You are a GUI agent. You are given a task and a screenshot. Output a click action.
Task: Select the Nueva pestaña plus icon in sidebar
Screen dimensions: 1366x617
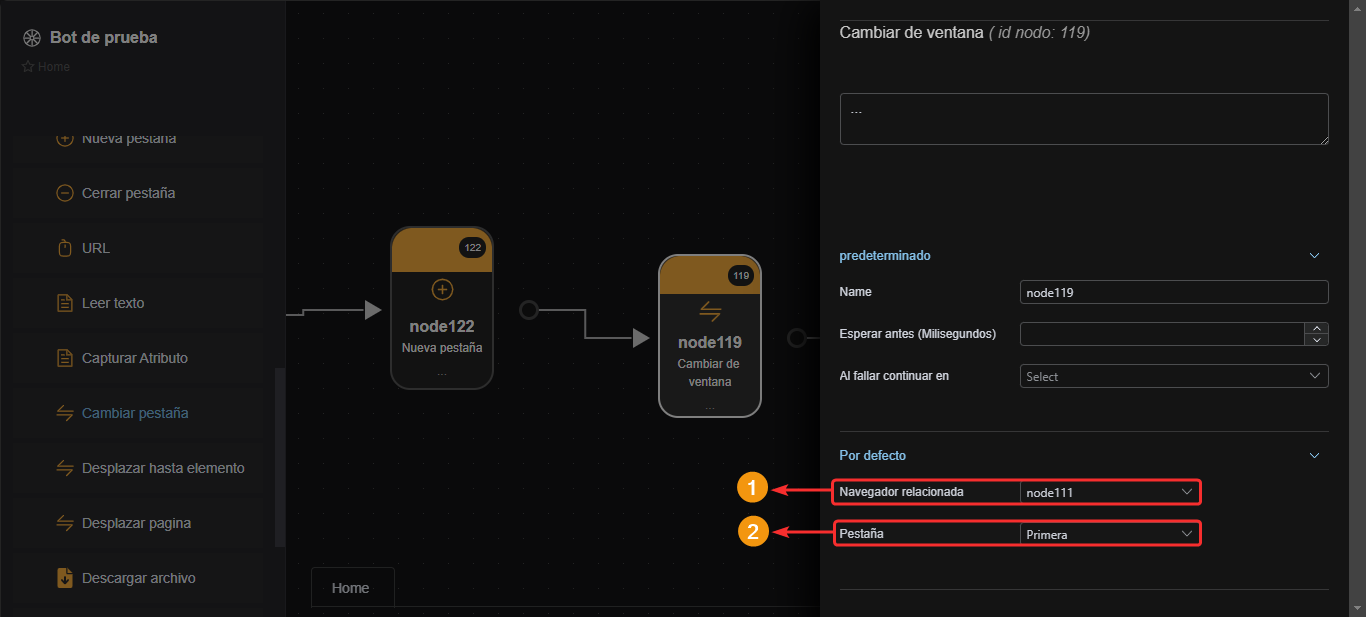(65, 138)
